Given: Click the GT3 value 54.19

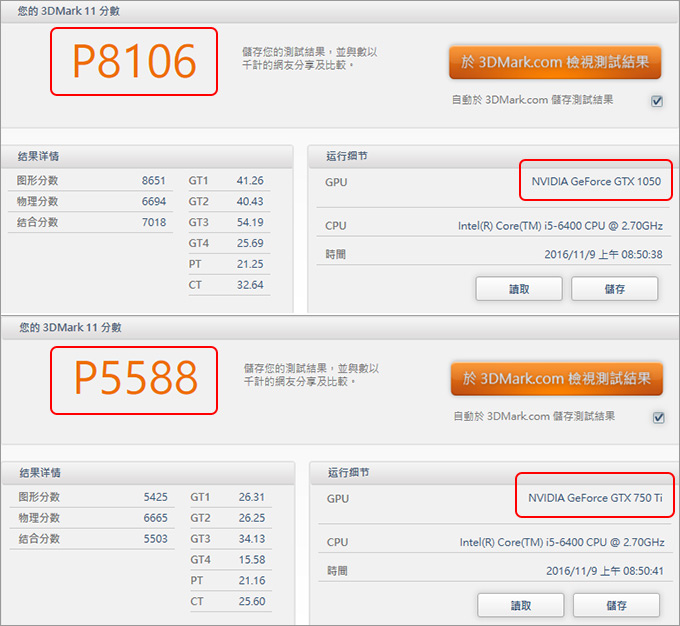Looking at the screenshot, I should pos(250,222).
